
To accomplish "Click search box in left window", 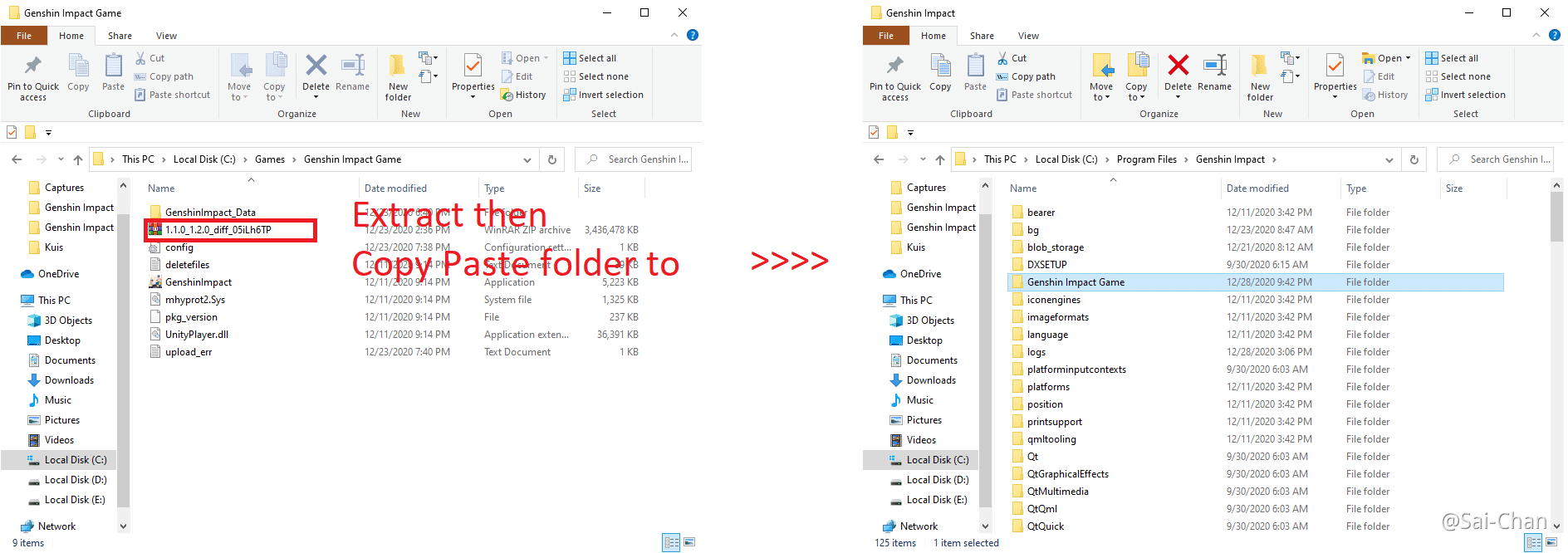I will (x=634, y=159).
